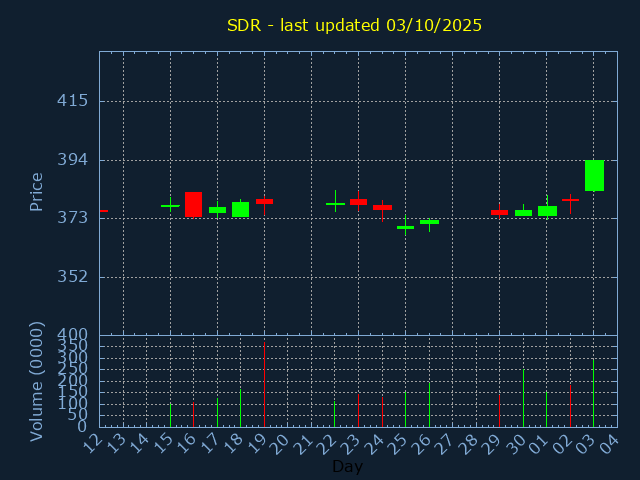
Task: Click the green candlestick on day 01
Action: 547,211
